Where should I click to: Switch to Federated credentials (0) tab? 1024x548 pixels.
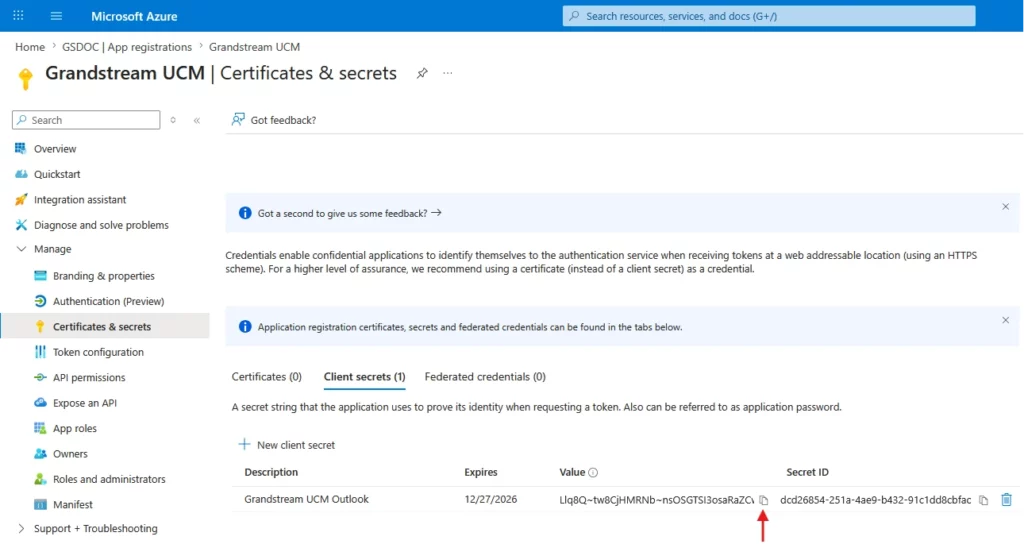pos(485,377)
